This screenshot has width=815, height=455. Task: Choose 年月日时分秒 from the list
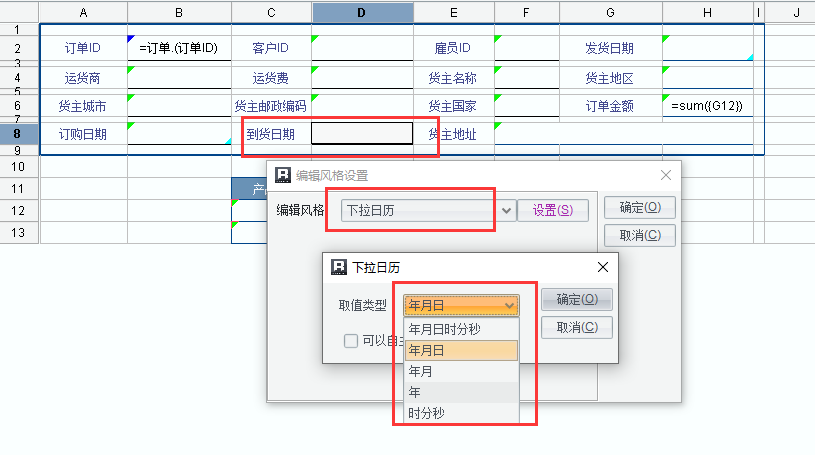click(461, 329)
